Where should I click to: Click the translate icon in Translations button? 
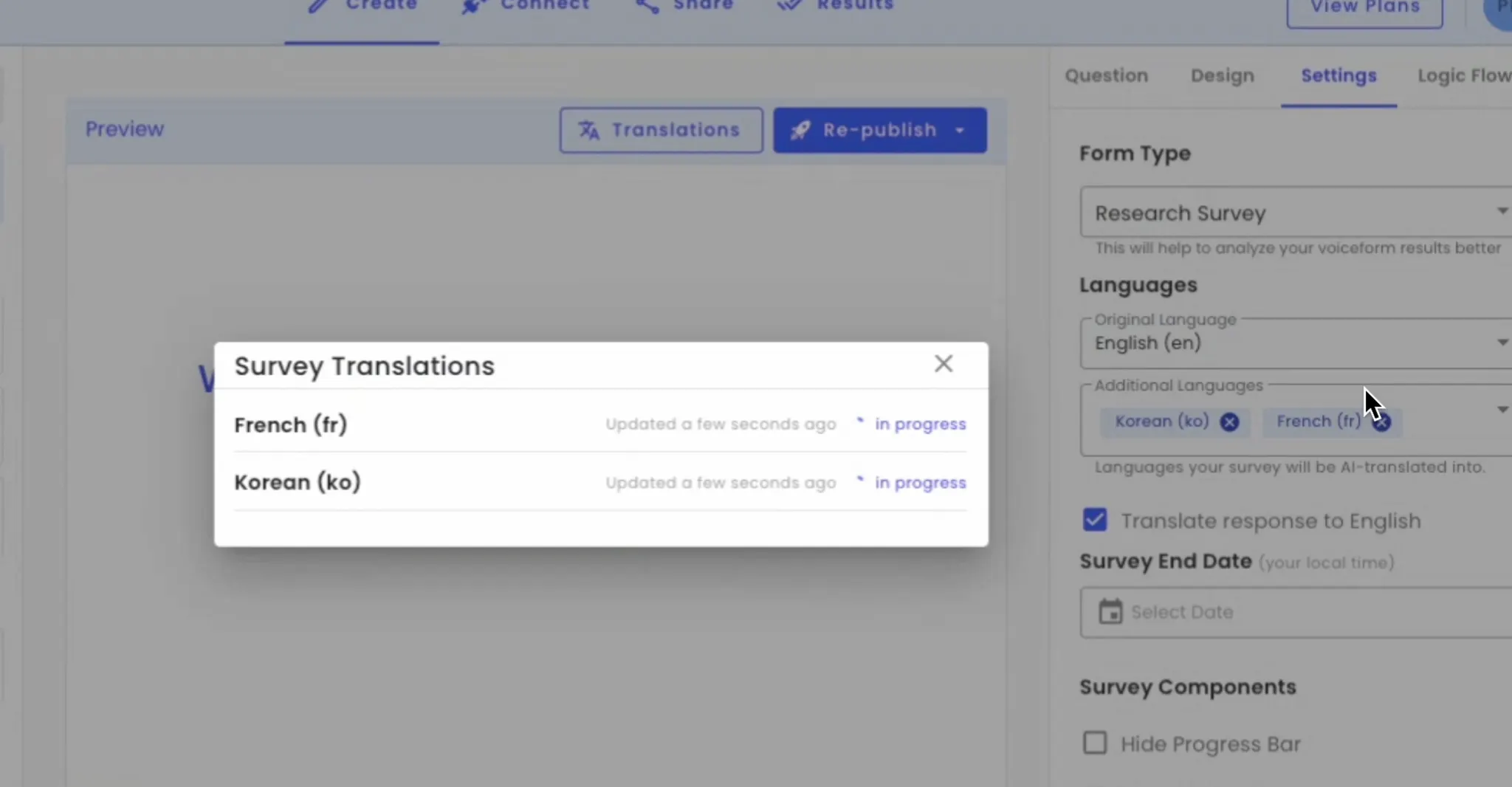tap(588, 130)
